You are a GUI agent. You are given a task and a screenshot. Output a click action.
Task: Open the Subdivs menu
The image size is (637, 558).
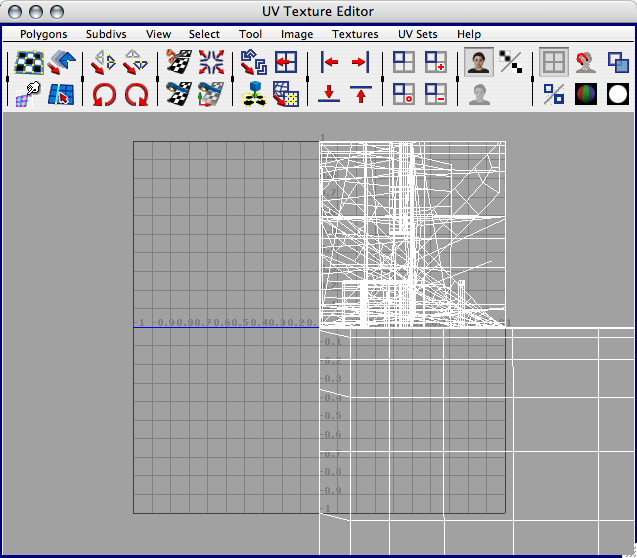106,34
